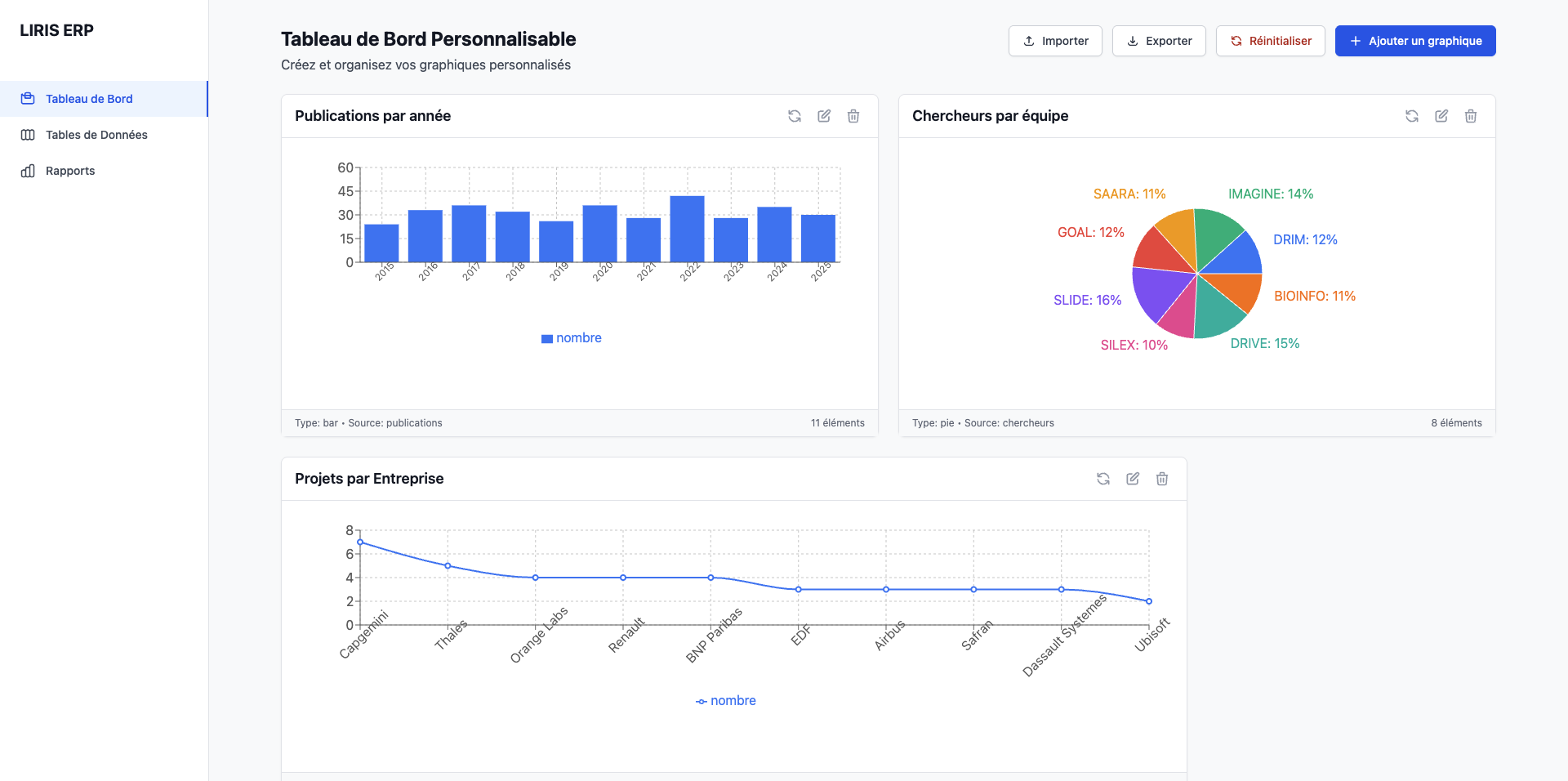Delete the Publications par année chart
This screenshot has width=1568, height=781.
coord(853,116)
